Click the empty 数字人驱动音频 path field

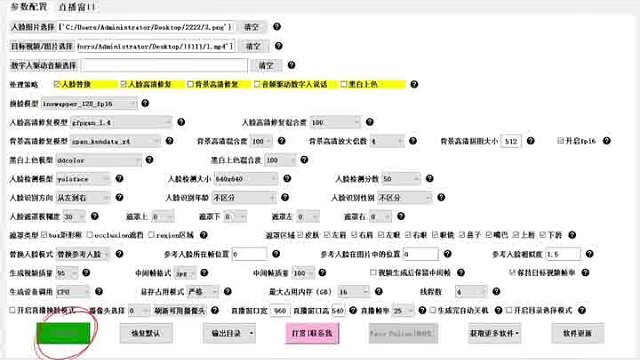[x=164, y=65]
